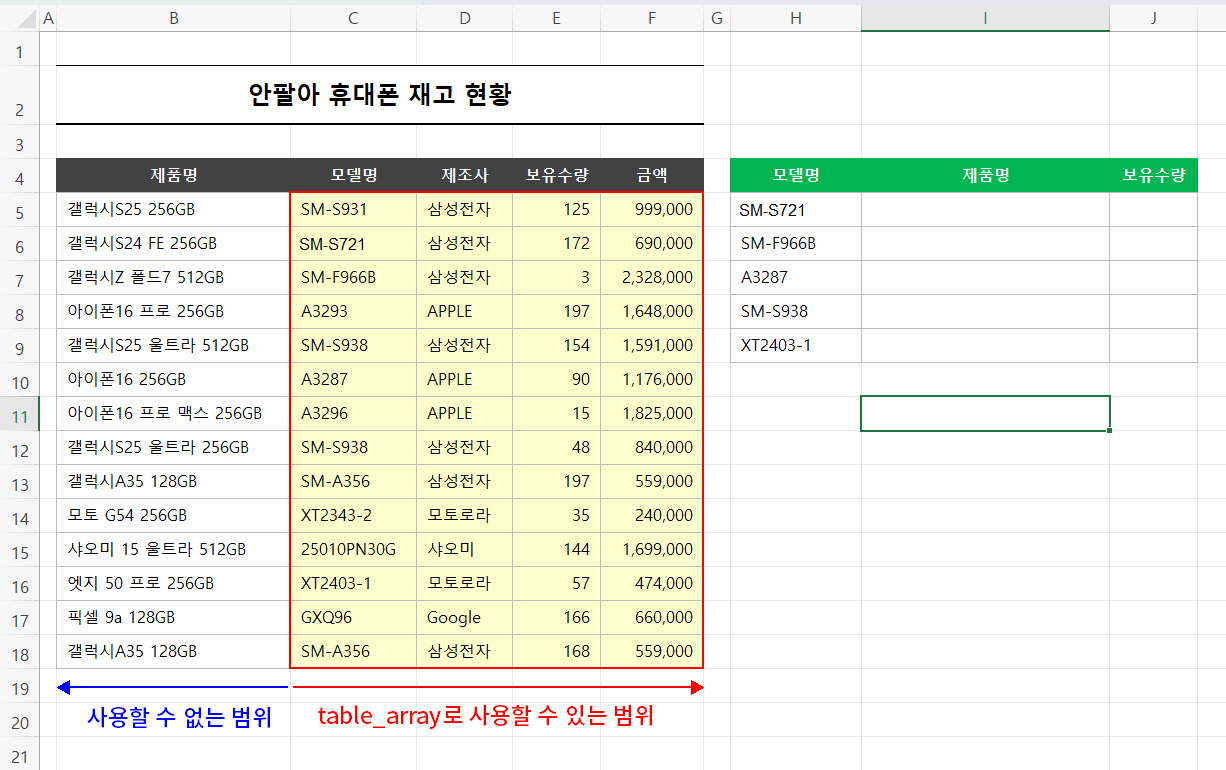
Task: Select the manufacturer cell 샤오미
Action: [x=465, y=550]
